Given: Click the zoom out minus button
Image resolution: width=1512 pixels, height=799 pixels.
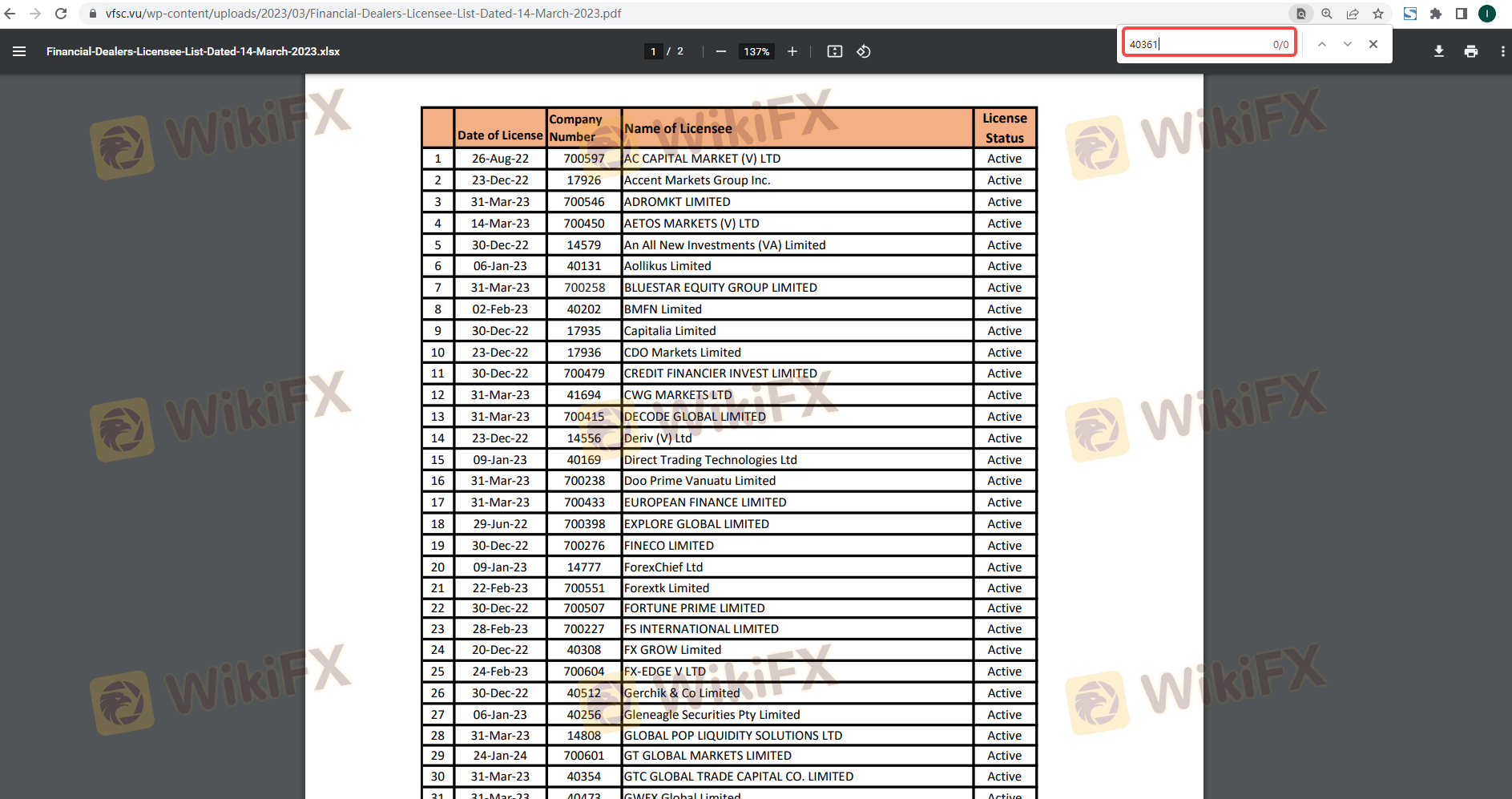Looking at the screenshot, I should (721, 51).
